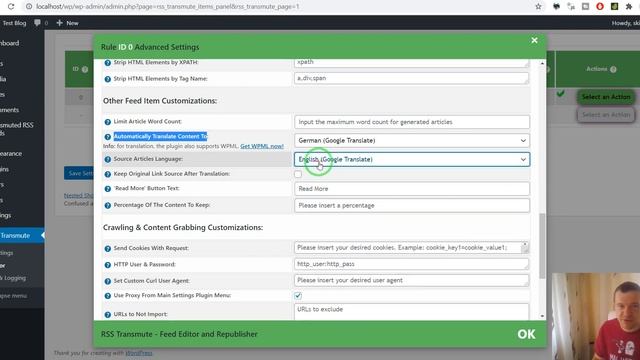Focus the Set Custom Curl User Agent field
Viewport: 640px width, 360px height.
pyautogui.click(x=411, y=280)
